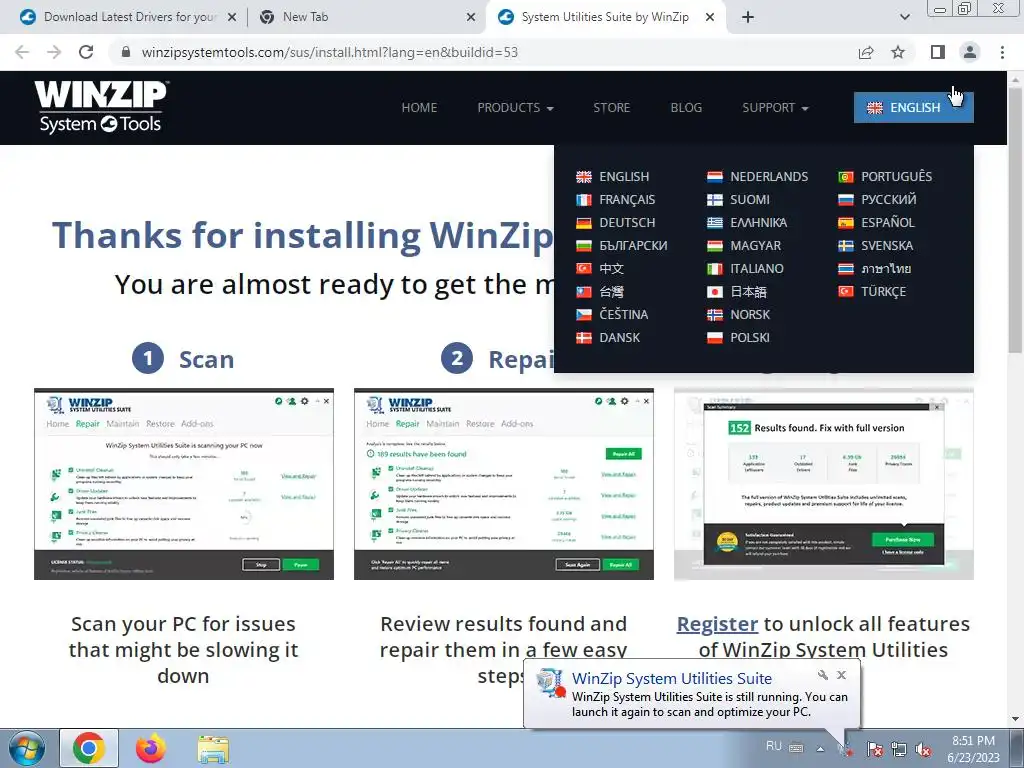1024x768 pixels.
Task: Click the Chrome taskbar icon
Action: click(89, 748)
